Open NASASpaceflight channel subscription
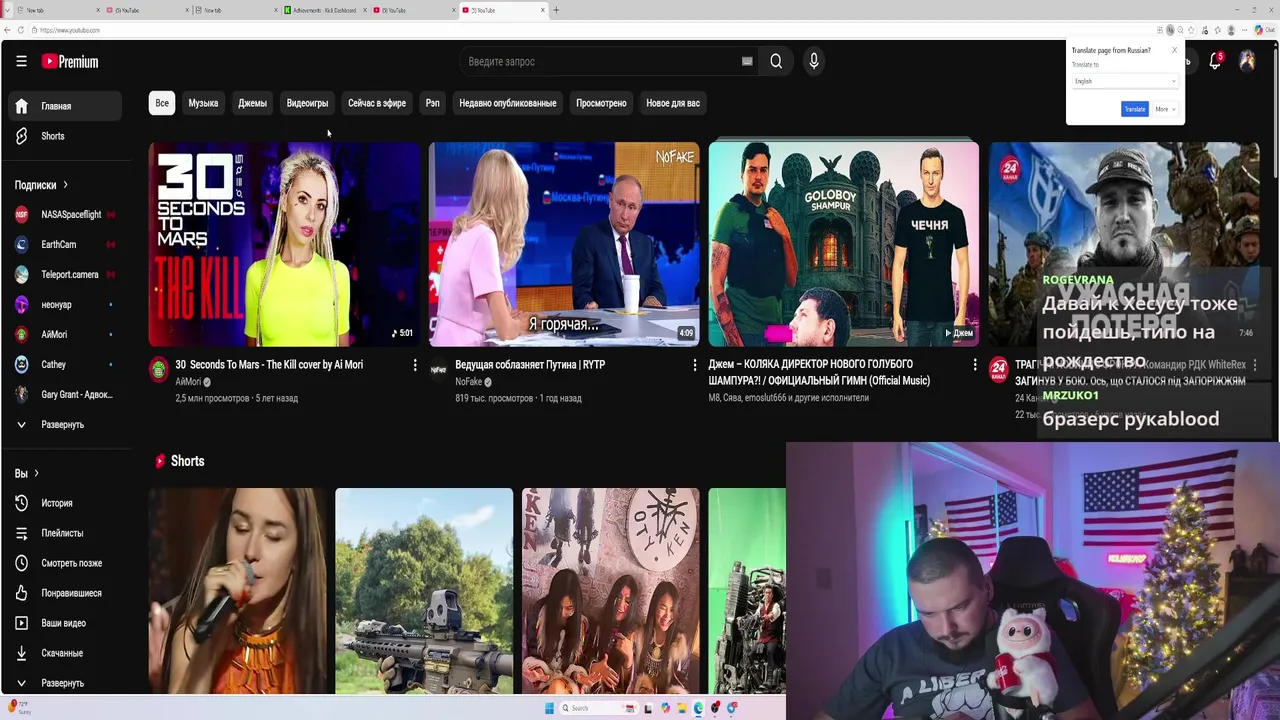Screen dimensions: 1280x720 64,214
